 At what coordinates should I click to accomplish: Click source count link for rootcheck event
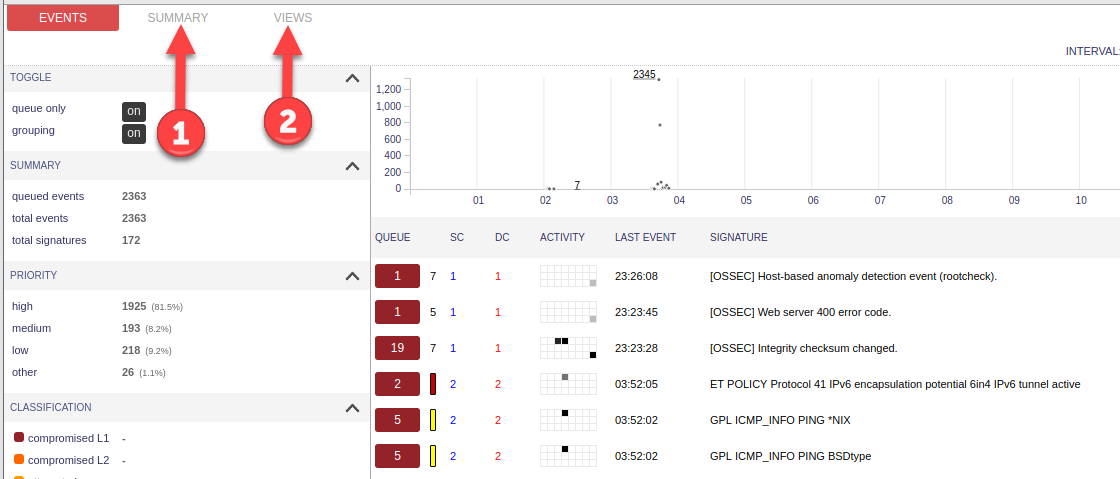pos(453,276)
